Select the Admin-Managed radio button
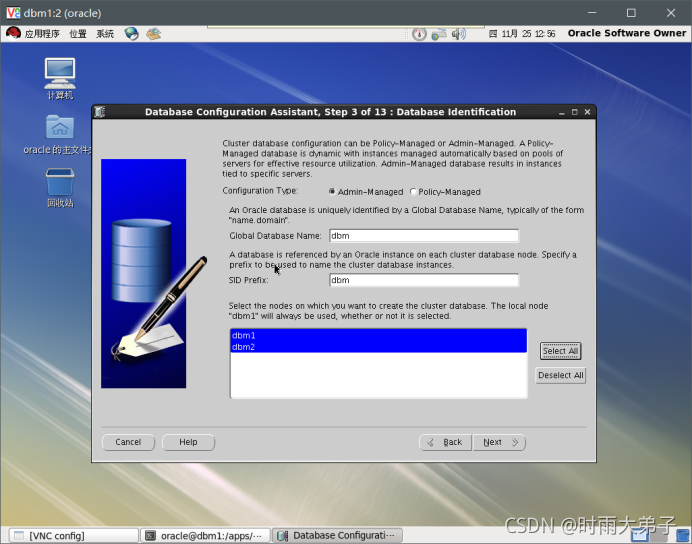 pyautogui.click(x=332, y=191)
